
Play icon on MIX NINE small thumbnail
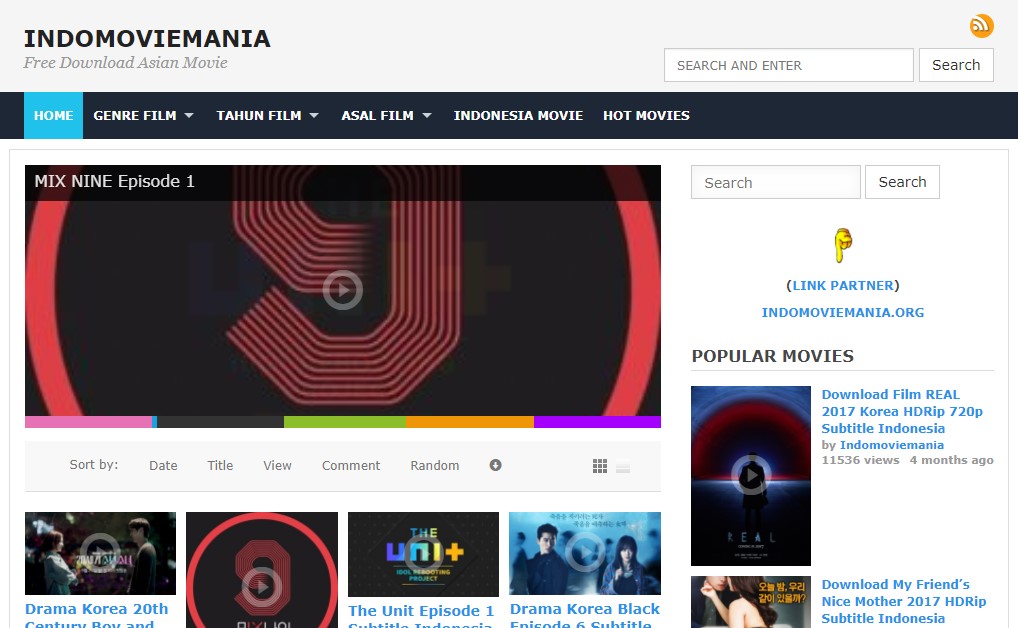[x=262, y=587]
